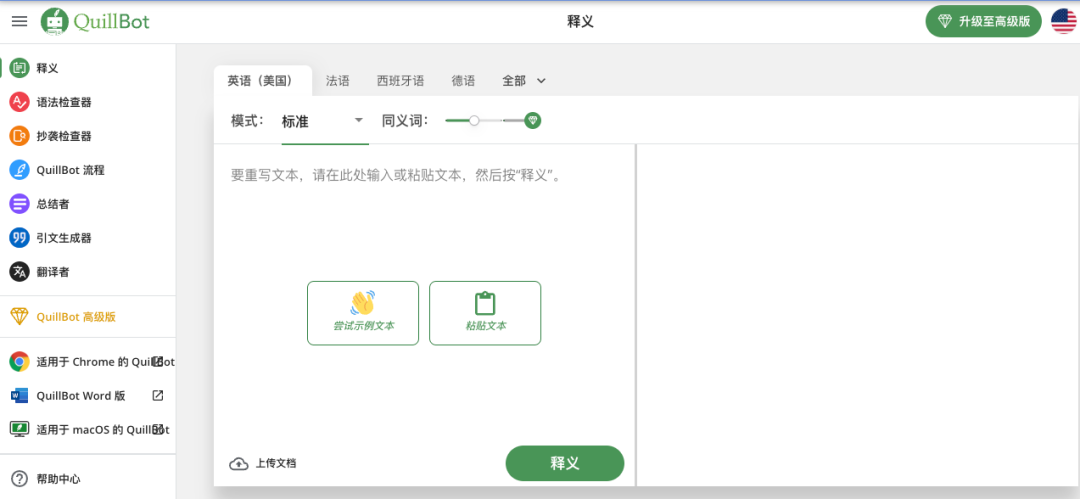Click diamond icon in upgrade button
This screenshot has height=499, width=1080.
coord(944,21)
